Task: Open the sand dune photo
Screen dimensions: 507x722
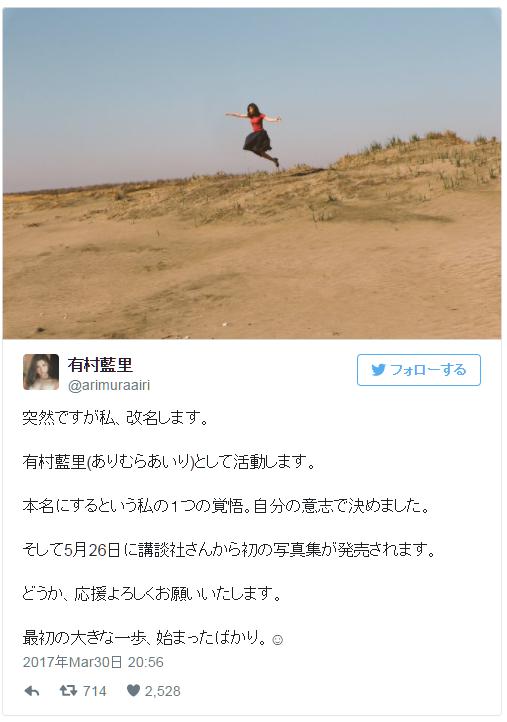Action: click(x=252, y=173)
